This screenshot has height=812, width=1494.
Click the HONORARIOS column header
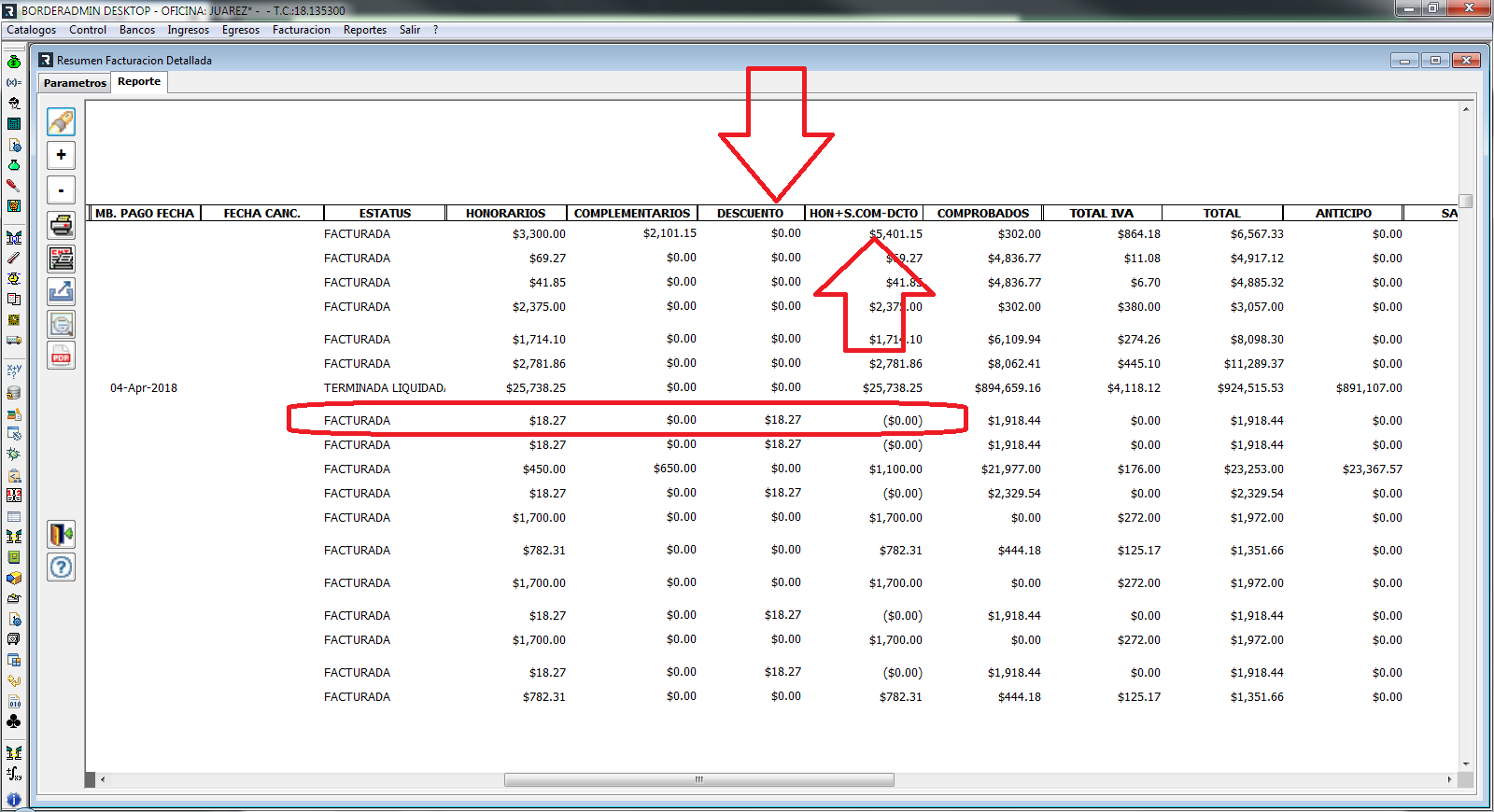tap(505, 214)
